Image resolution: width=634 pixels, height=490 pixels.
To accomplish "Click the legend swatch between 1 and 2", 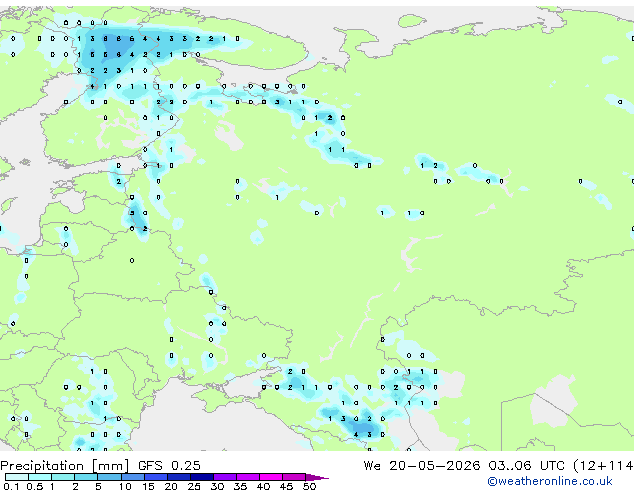I will [63, 477].
